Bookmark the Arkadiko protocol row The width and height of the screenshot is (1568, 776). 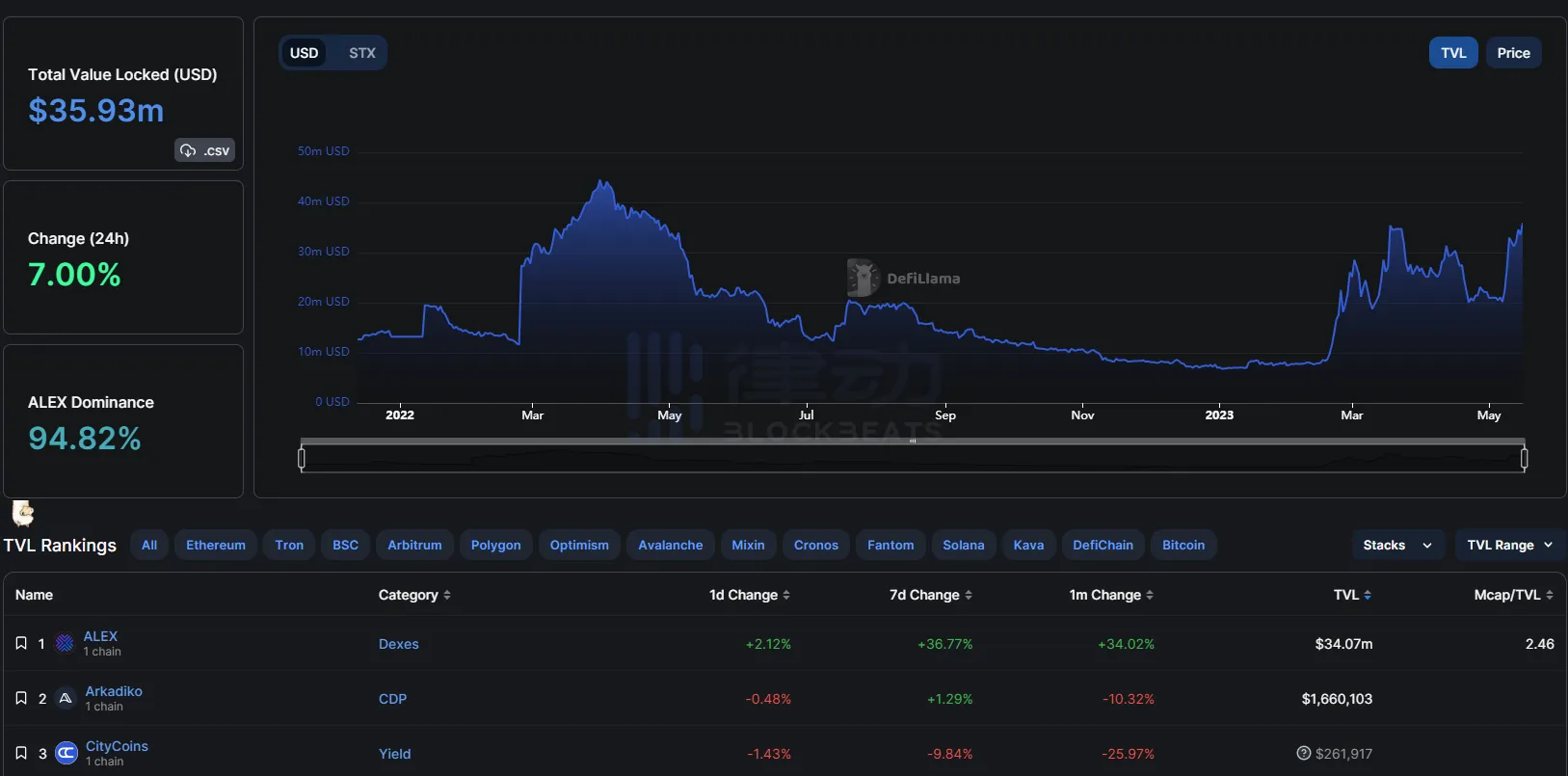(x=21, y=698)
